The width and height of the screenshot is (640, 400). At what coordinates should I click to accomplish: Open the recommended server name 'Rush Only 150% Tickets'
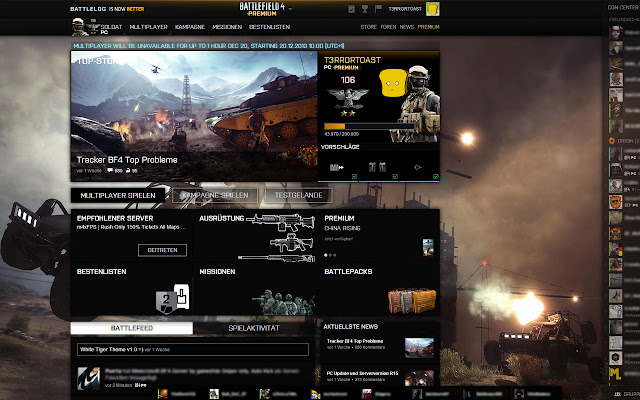[x=131, y=227]
